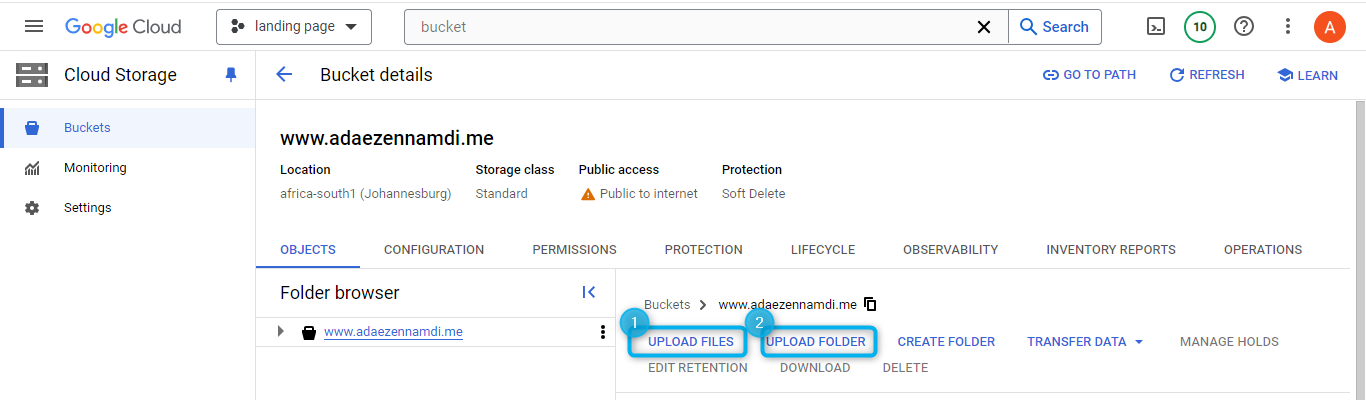Go back using the arrow icon
Image resolution: width=1366 pixels, height=400 pixels.
tap(285, 75)
